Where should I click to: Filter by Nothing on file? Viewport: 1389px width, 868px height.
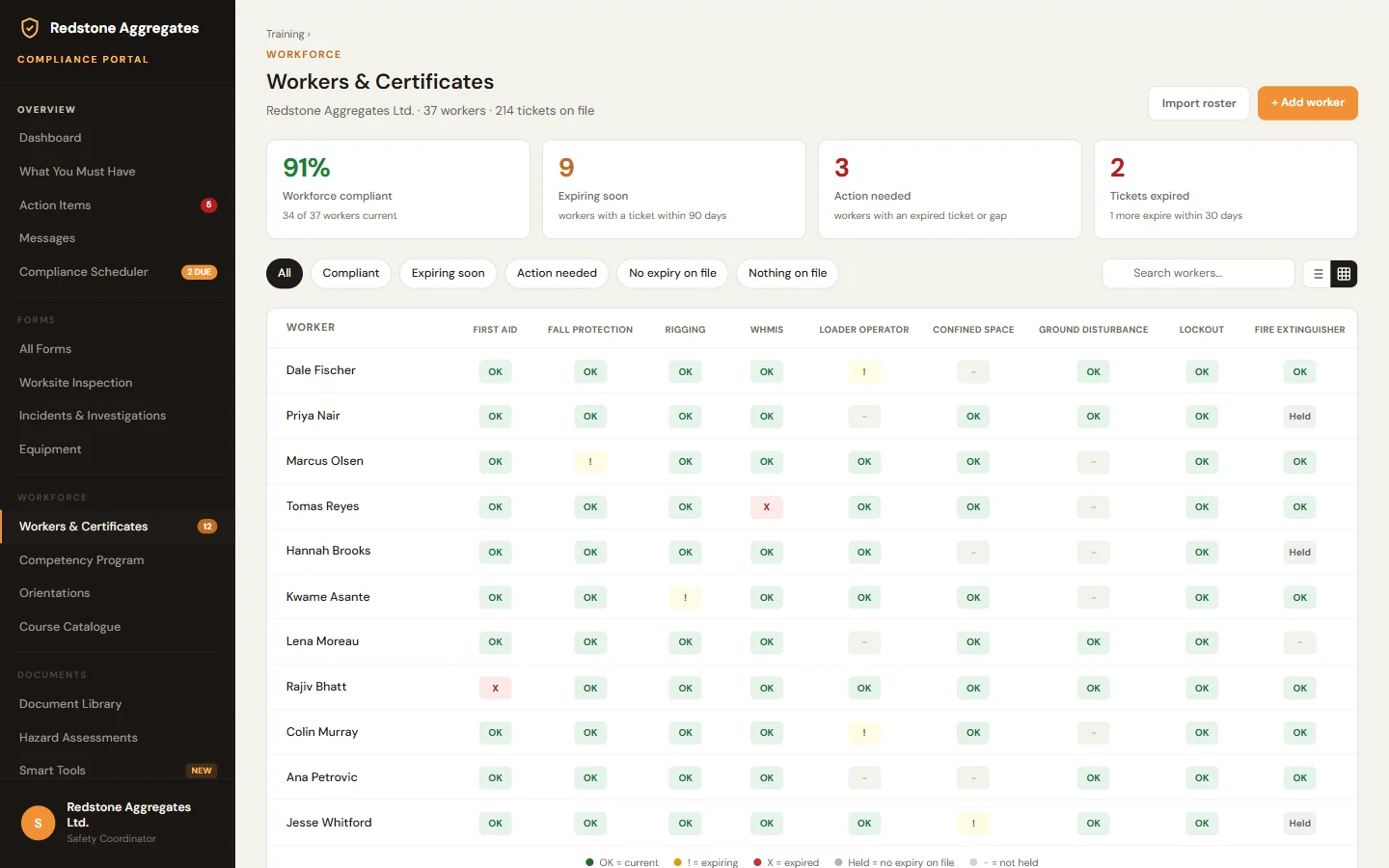pos(787,274)
